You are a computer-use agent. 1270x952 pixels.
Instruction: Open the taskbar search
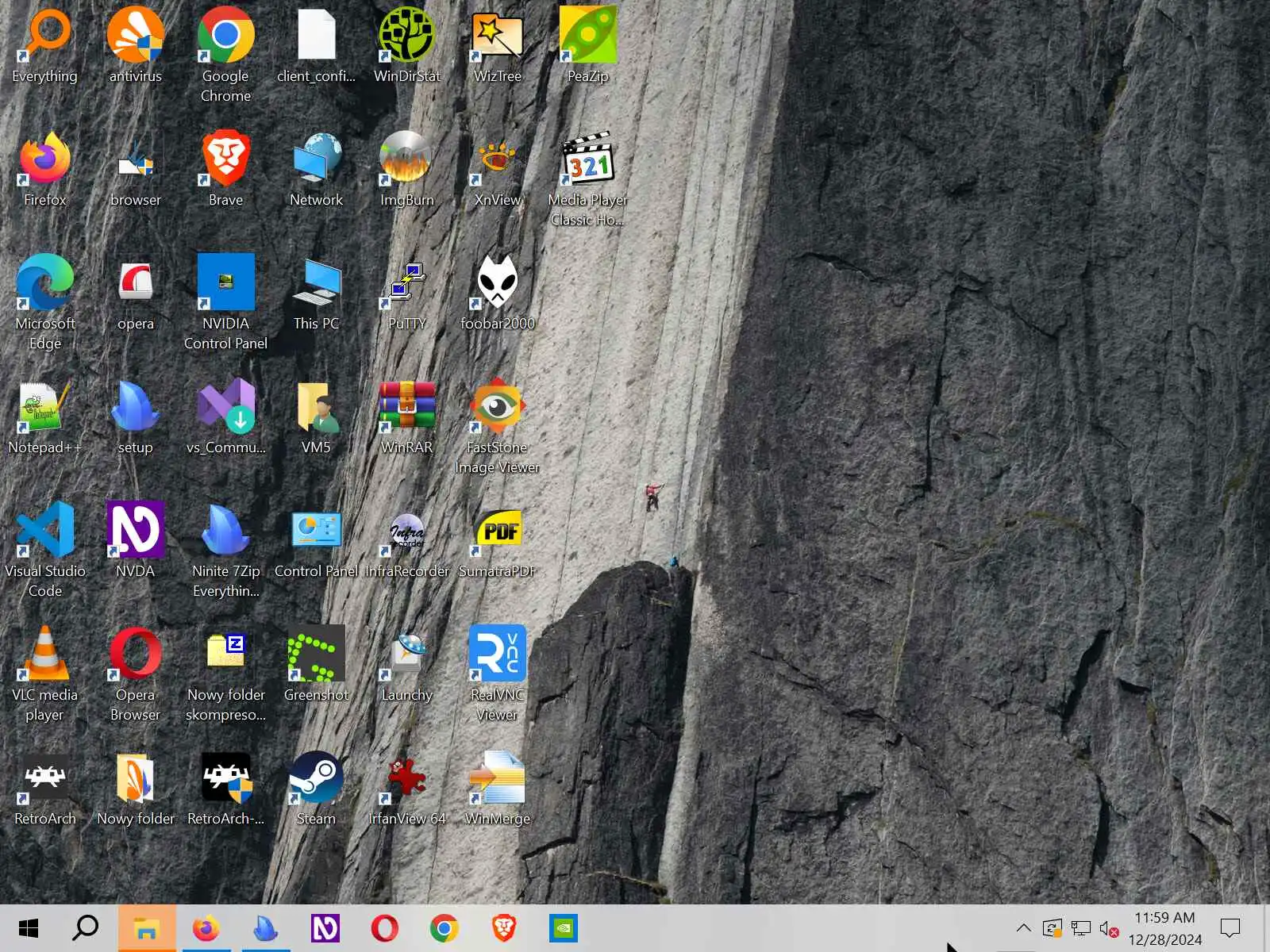pyautogui.click(x=86, y=928)
